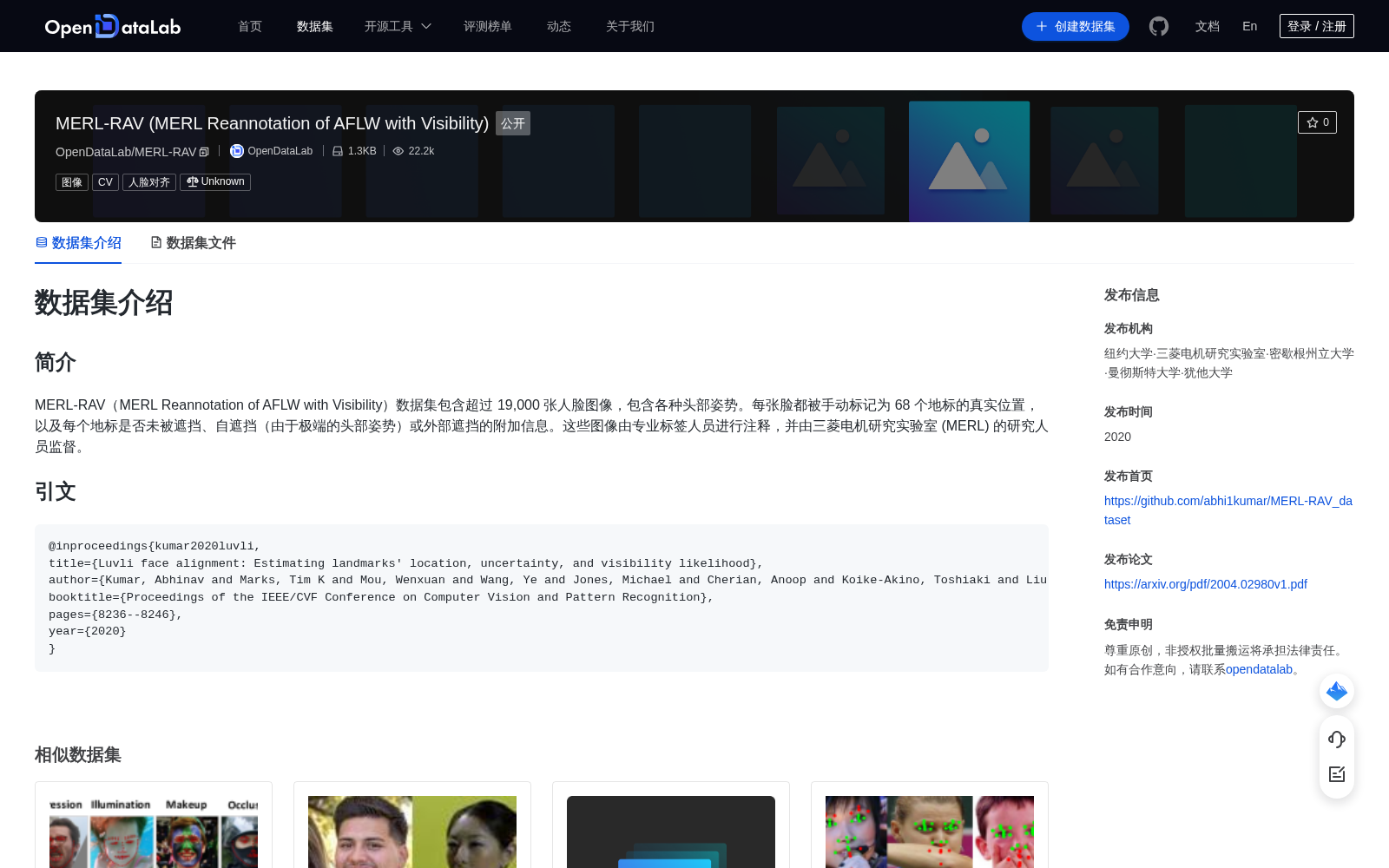
Task: Open the feedback edit note icon
Action: [x=1337, y=774]
